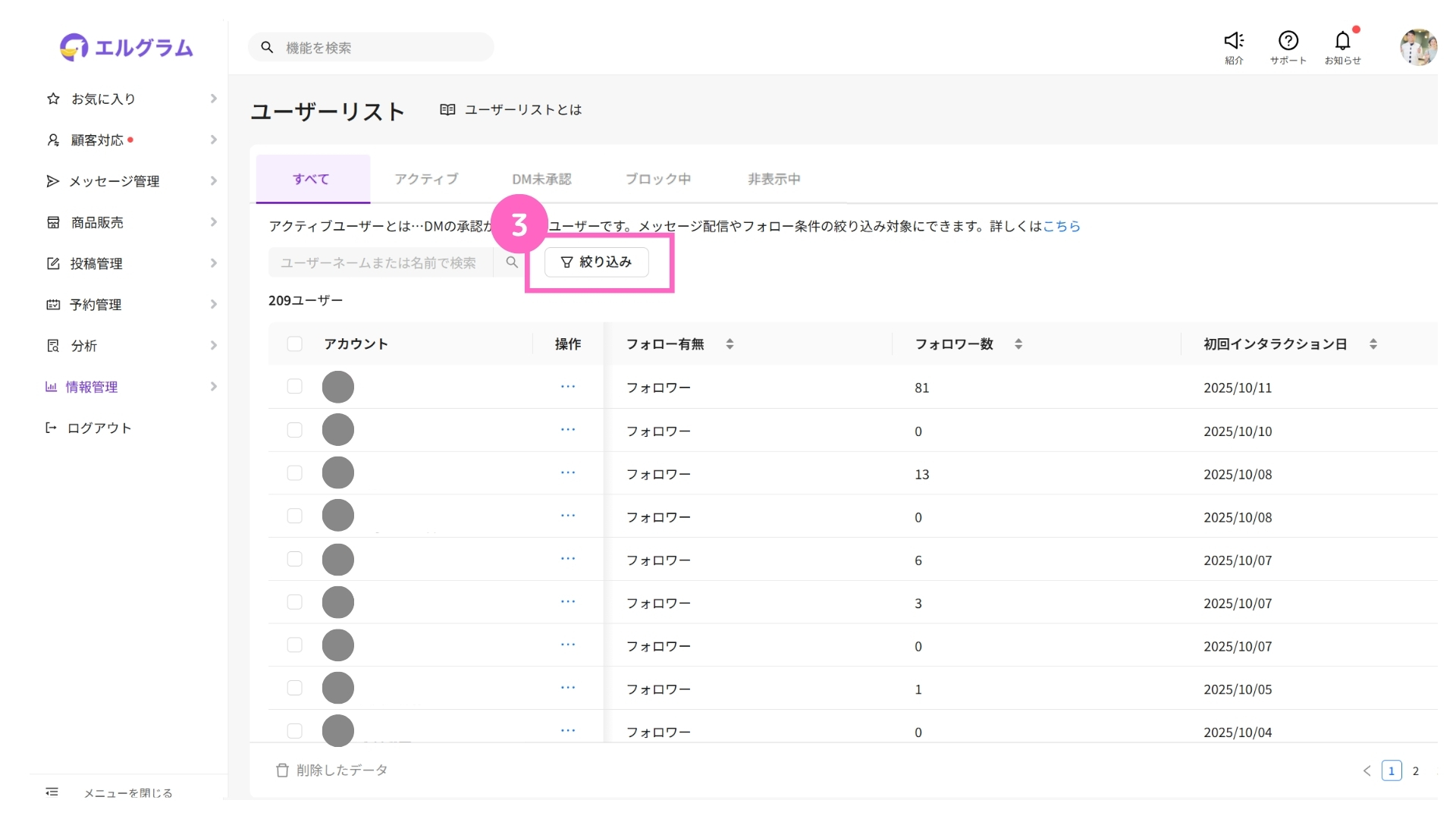Sort by フォロワー数 column arrows
The image size is (1456, 819).
(1018, 344)
